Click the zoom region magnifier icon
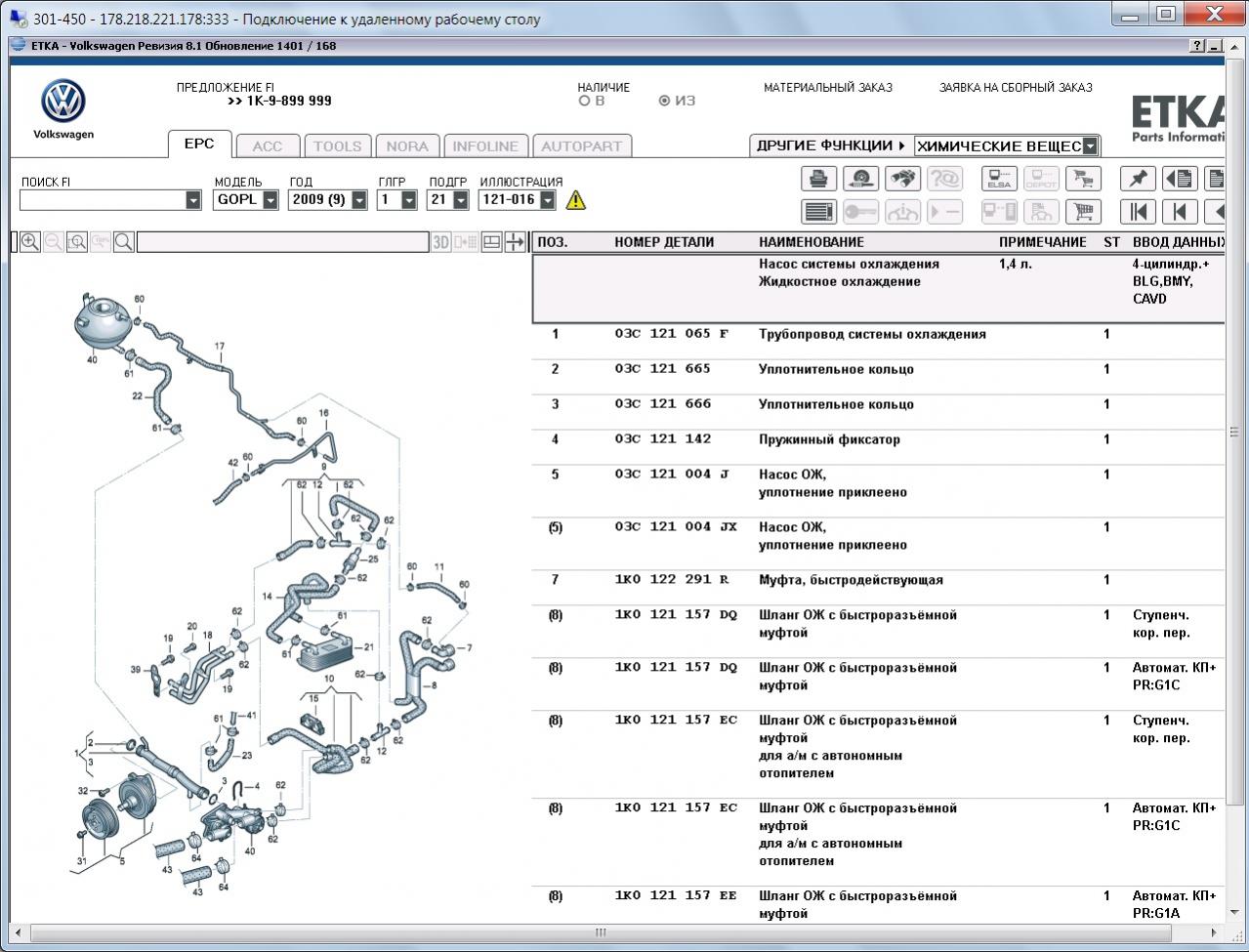Screen dimensions: 1249x952 (77, 242)
